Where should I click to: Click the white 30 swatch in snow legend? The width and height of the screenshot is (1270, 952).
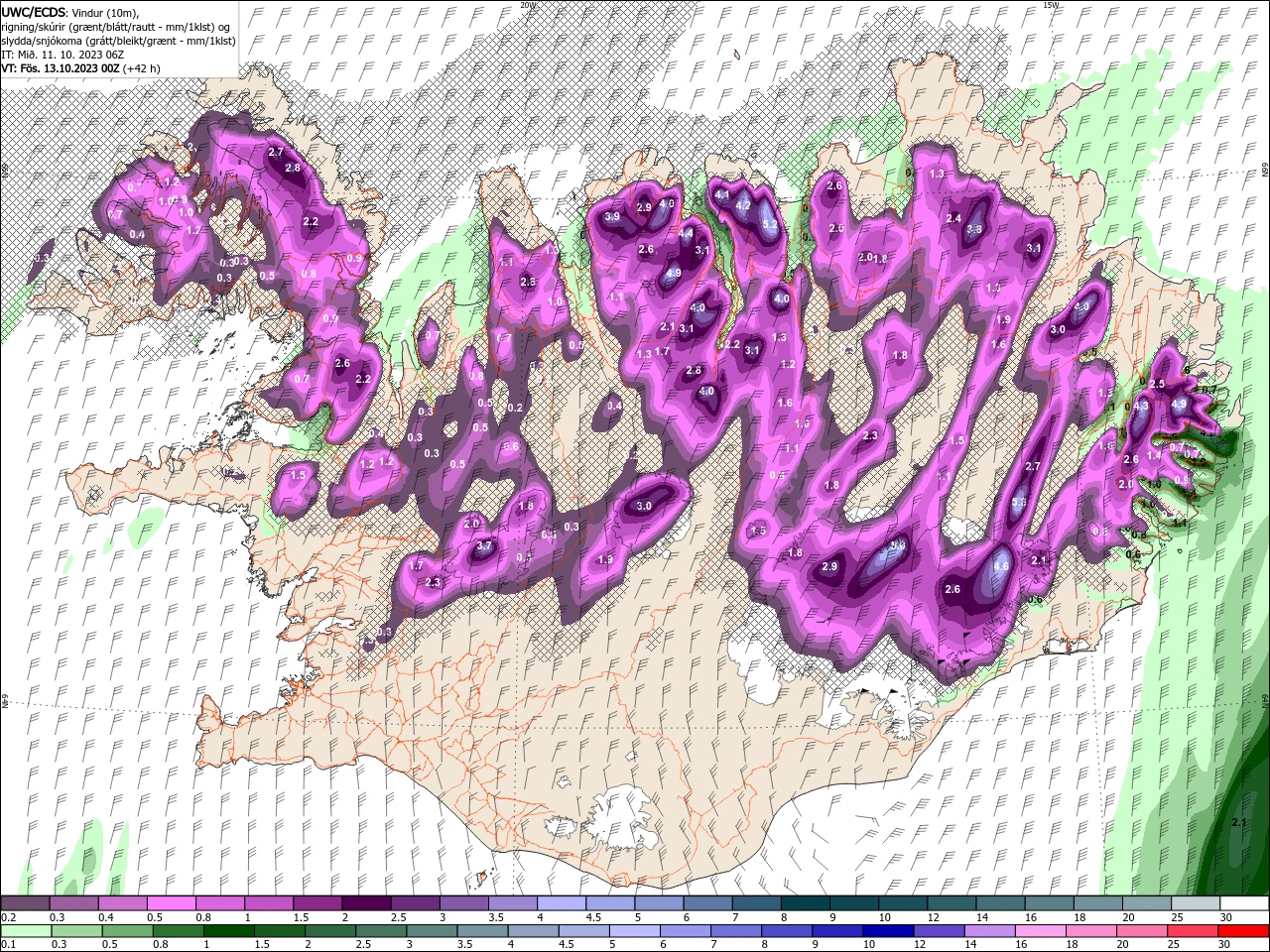pos(1245,903)
